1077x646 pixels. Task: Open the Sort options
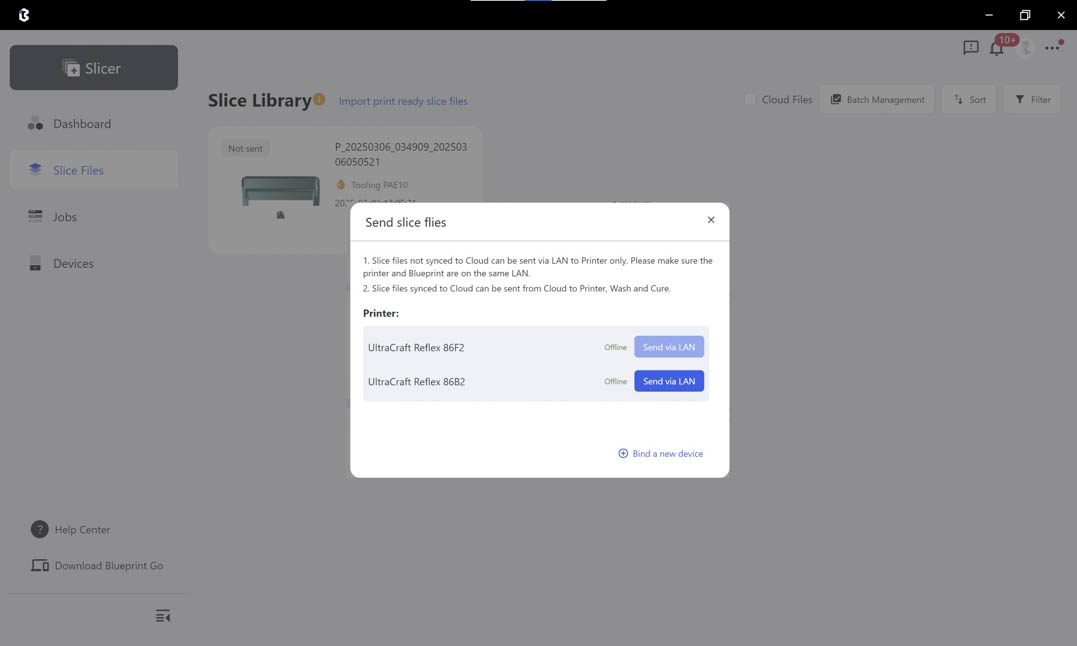(x=969, y=100)
